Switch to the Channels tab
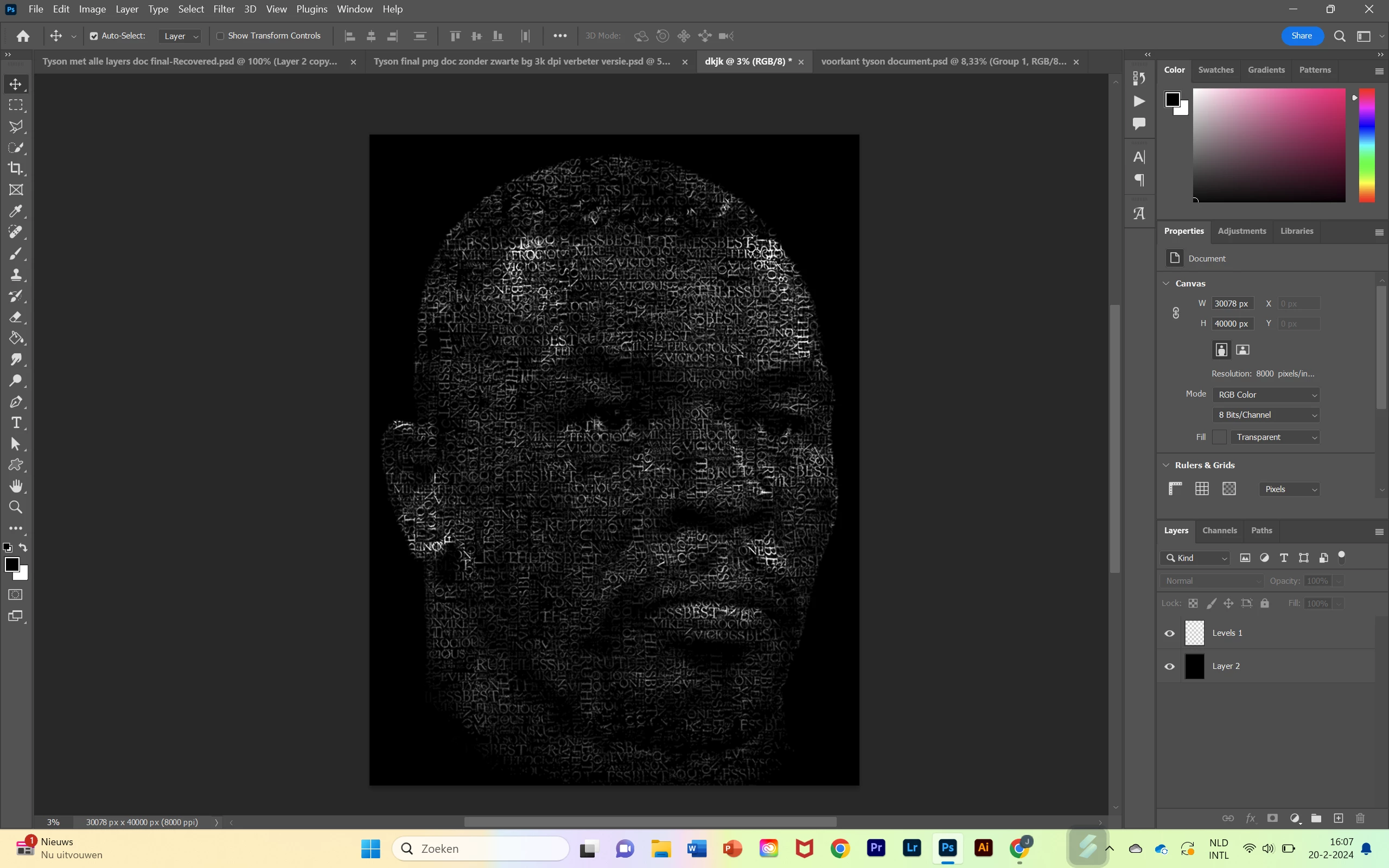The image size is (1389, 868). pos(1219,531)
